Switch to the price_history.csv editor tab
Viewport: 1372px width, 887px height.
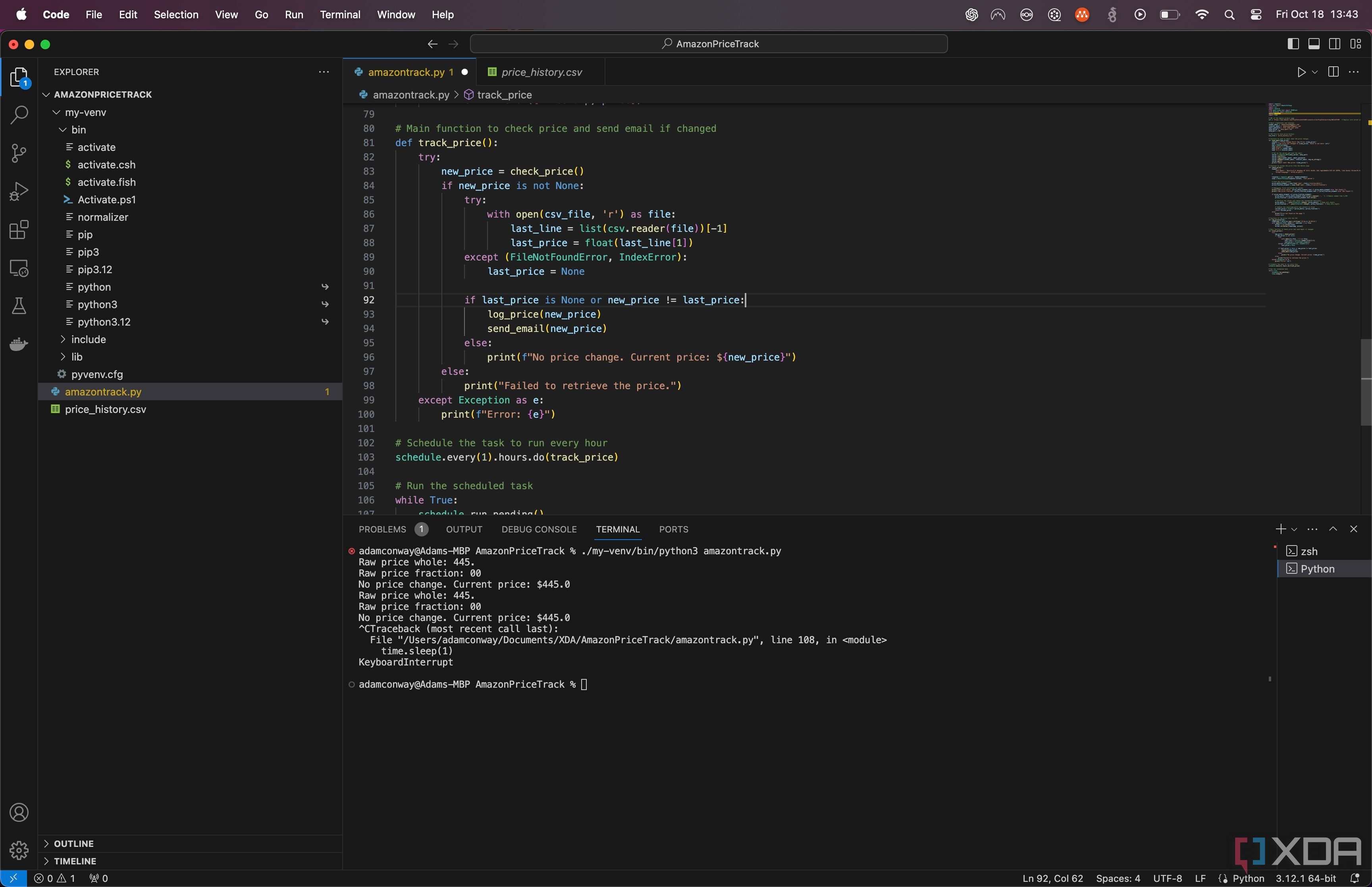click(x=541, y=72)
